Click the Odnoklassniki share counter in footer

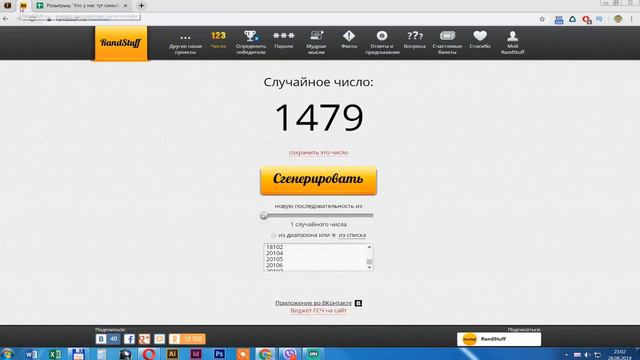187,339
